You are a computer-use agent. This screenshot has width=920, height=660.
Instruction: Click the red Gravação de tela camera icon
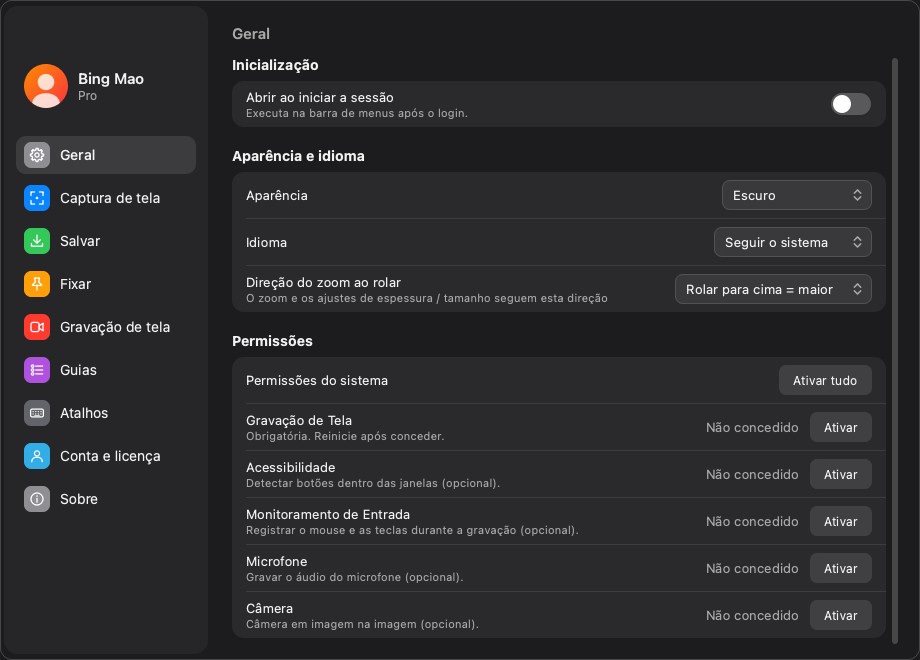[37, 327]
